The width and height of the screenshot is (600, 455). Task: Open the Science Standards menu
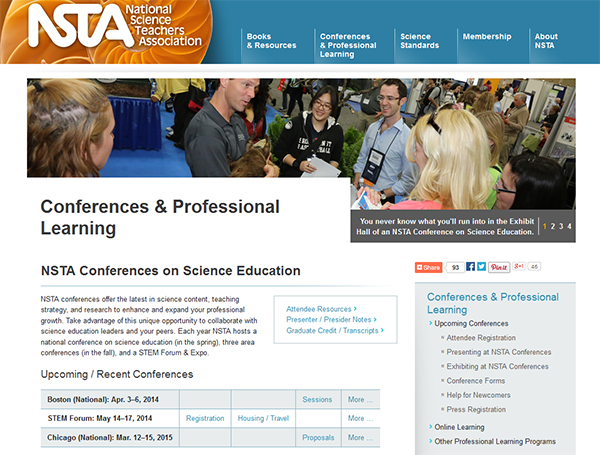tap(419, 41)
